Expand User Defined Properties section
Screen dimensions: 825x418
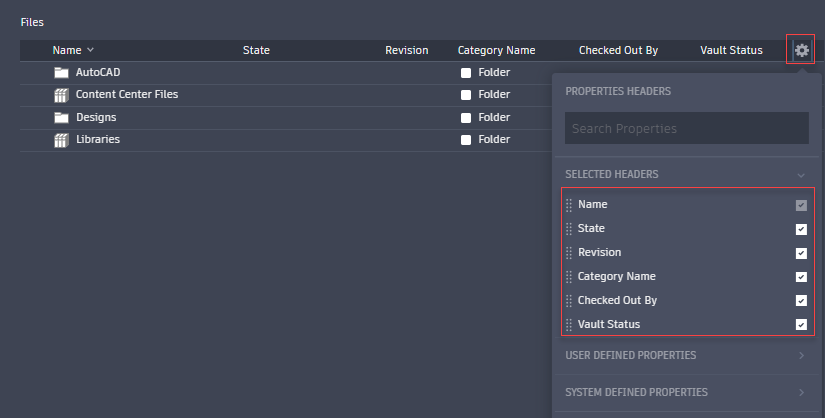[801, 355]
